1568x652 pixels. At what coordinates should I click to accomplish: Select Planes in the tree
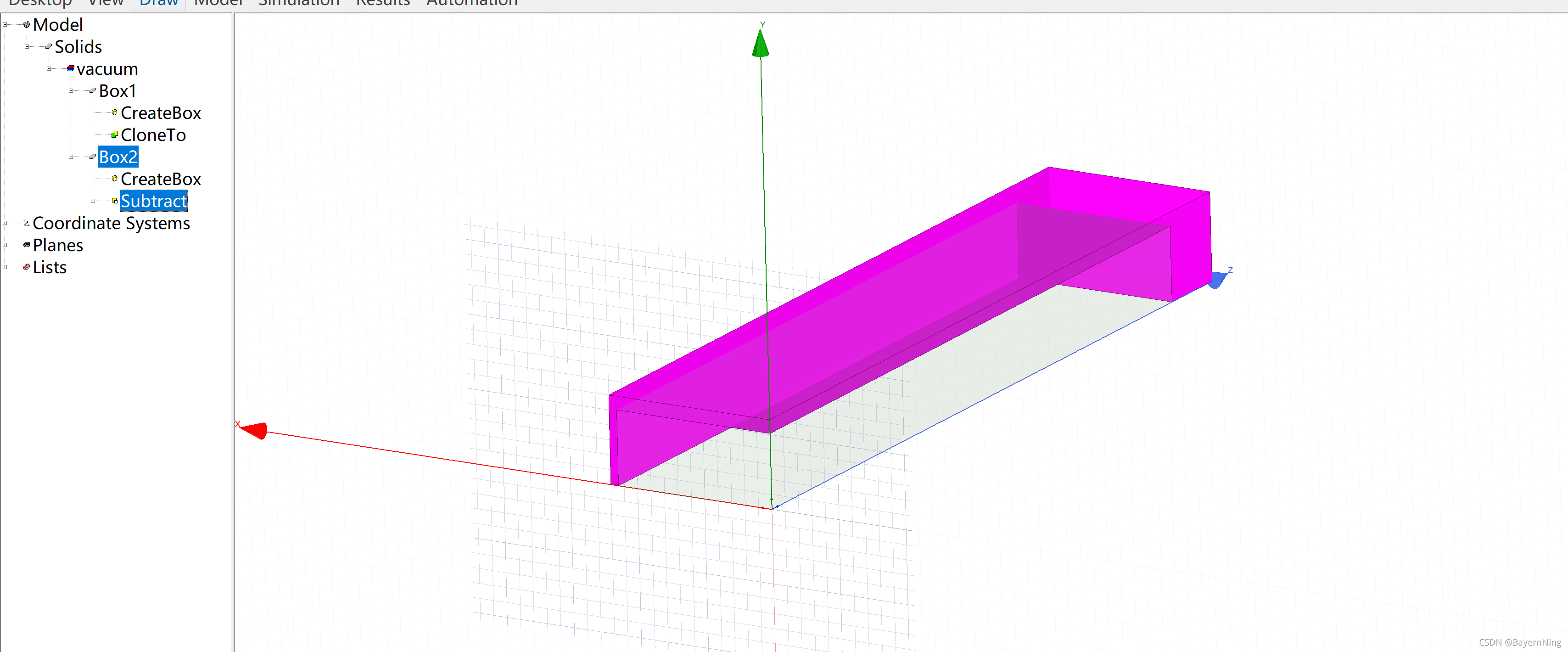click(58, 245)
